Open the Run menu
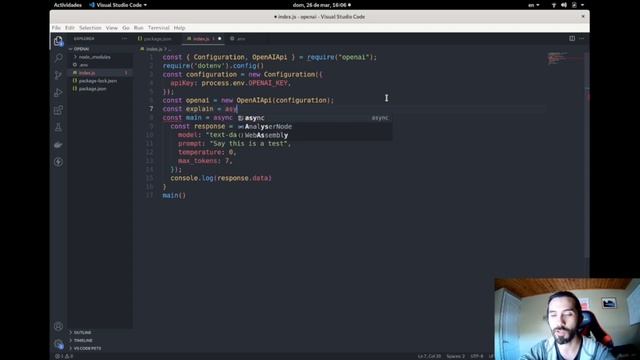This screenshot has height=360, width=640. click(x=138, y=28)
